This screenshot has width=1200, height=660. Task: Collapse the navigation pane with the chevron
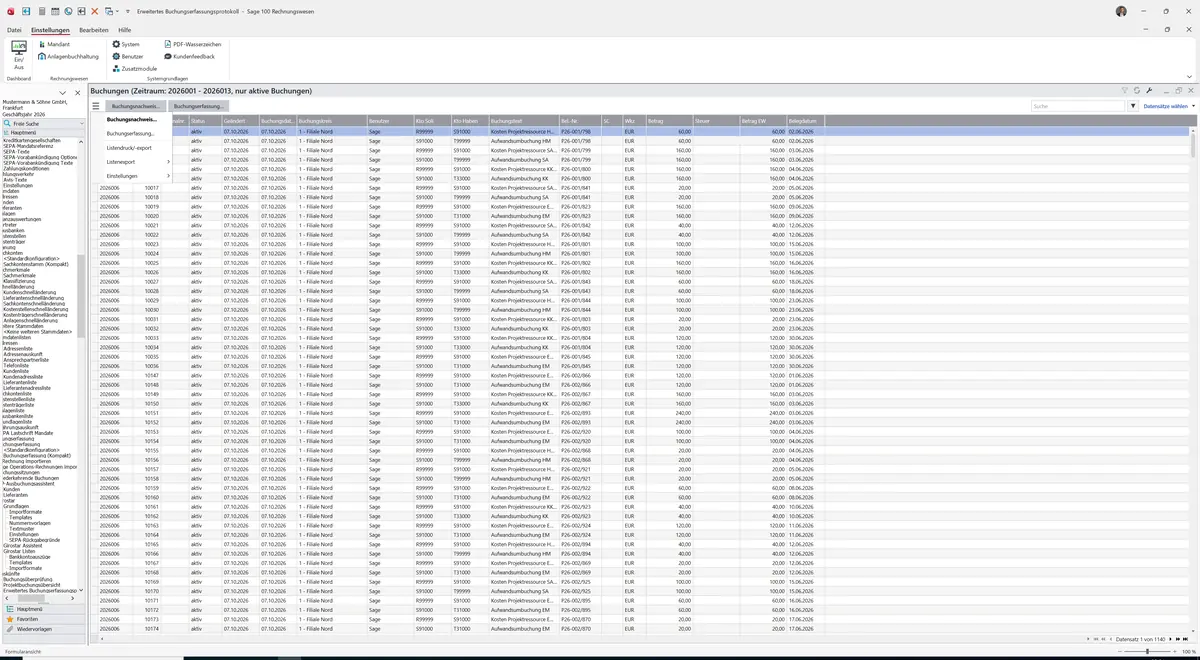tap(63, 93)
